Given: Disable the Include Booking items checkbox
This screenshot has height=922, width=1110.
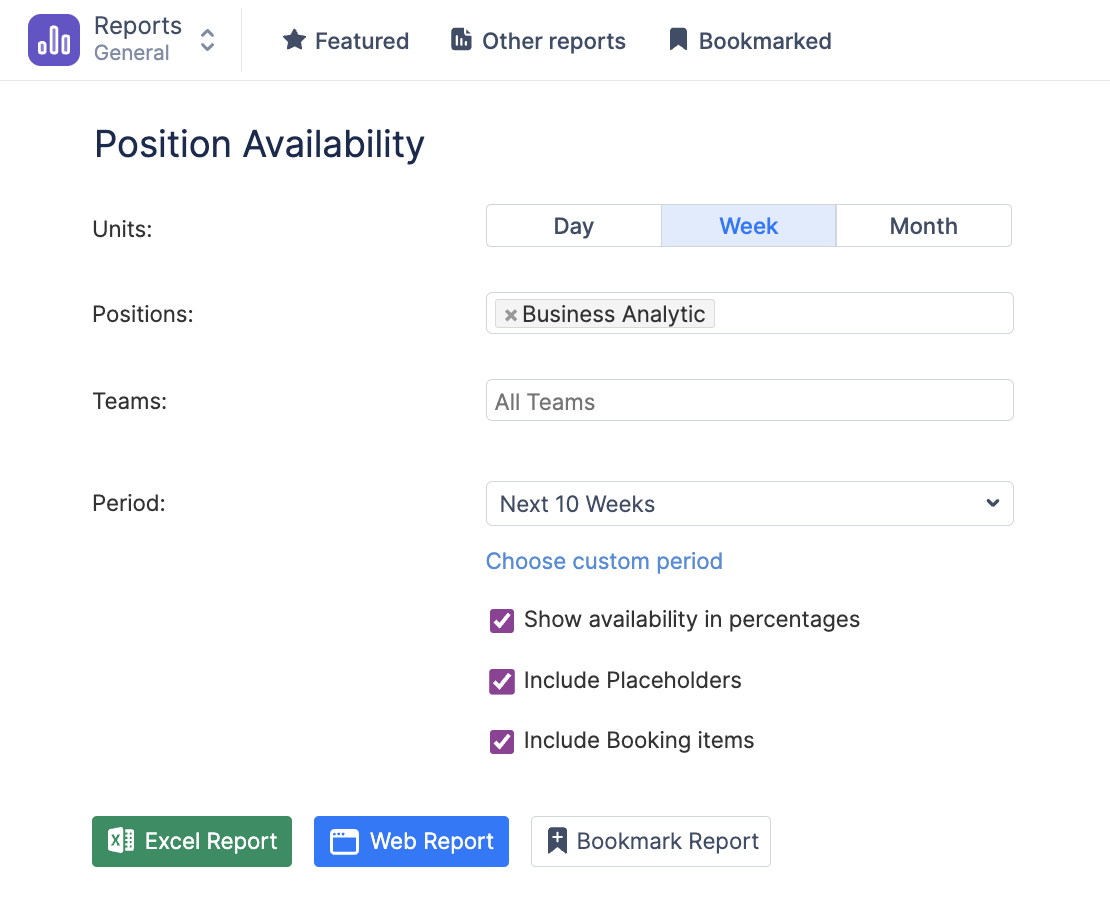Looking at the screenshot, I should [x=502, y=742].
